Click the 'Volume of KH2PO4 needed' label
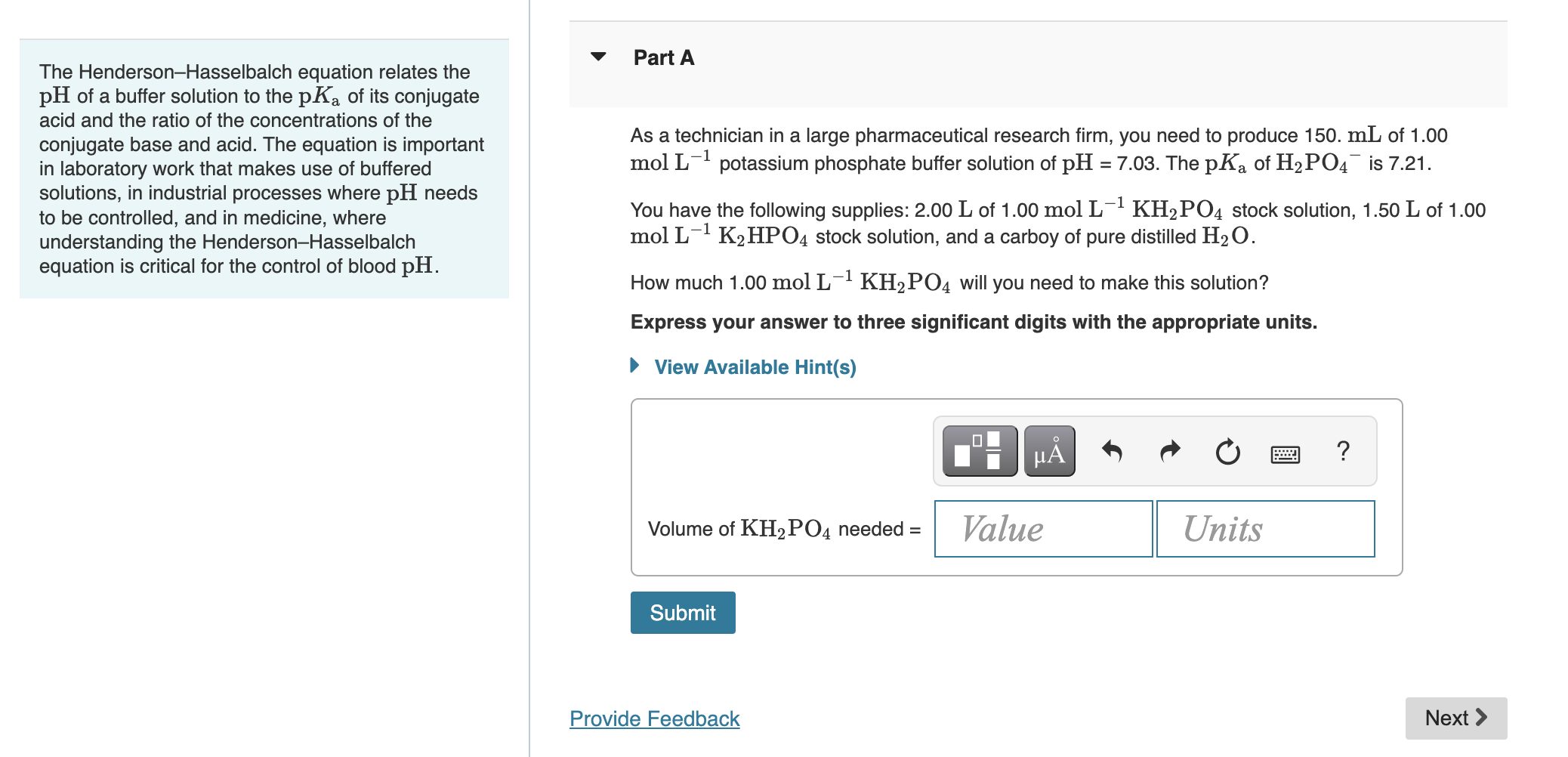The height and width of the screenshot is (757, 1568). 784,529
